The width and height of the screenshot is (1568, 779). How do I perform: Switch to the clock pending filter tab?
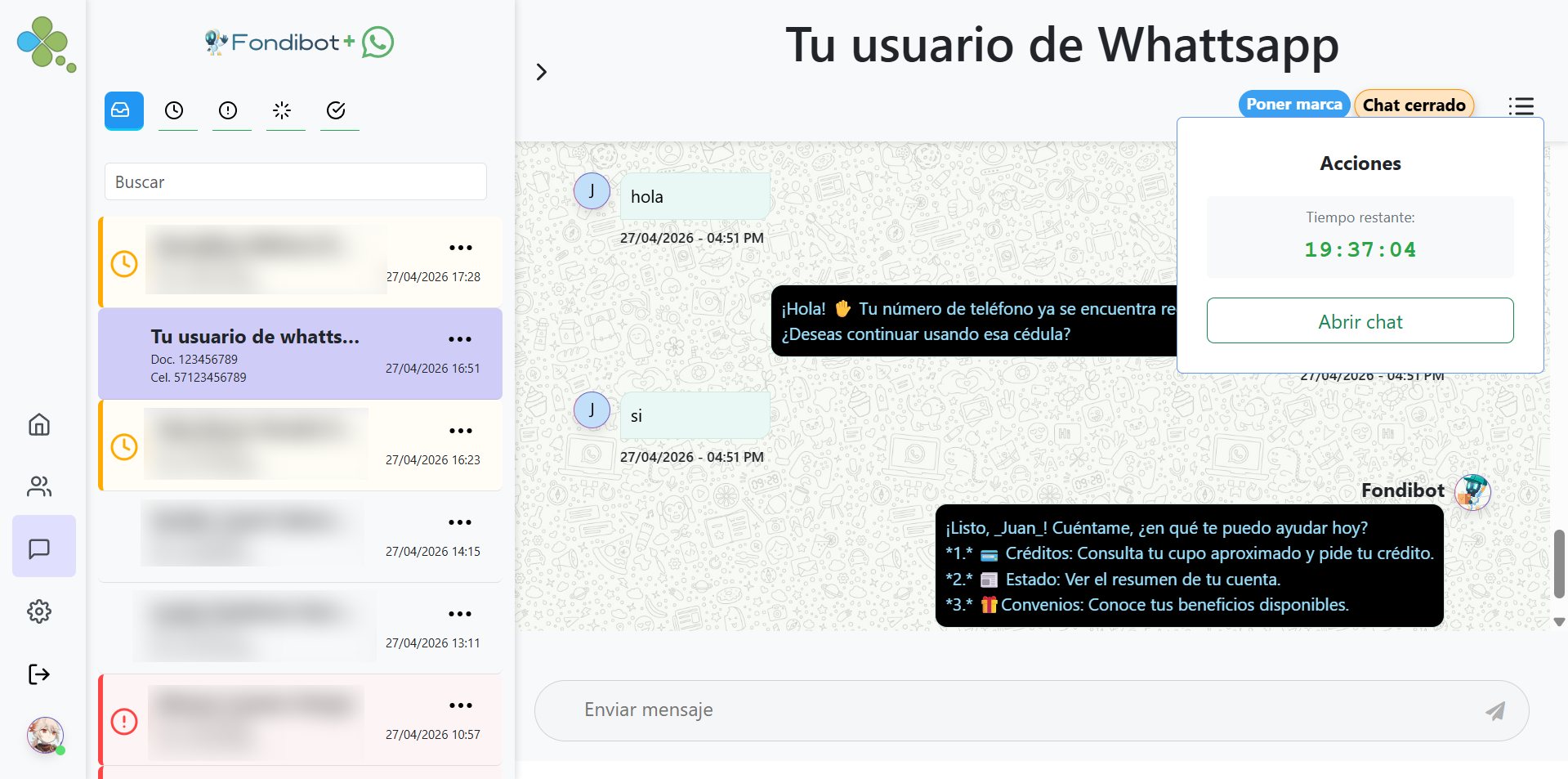pyautogui.click(x=175, y=110)
